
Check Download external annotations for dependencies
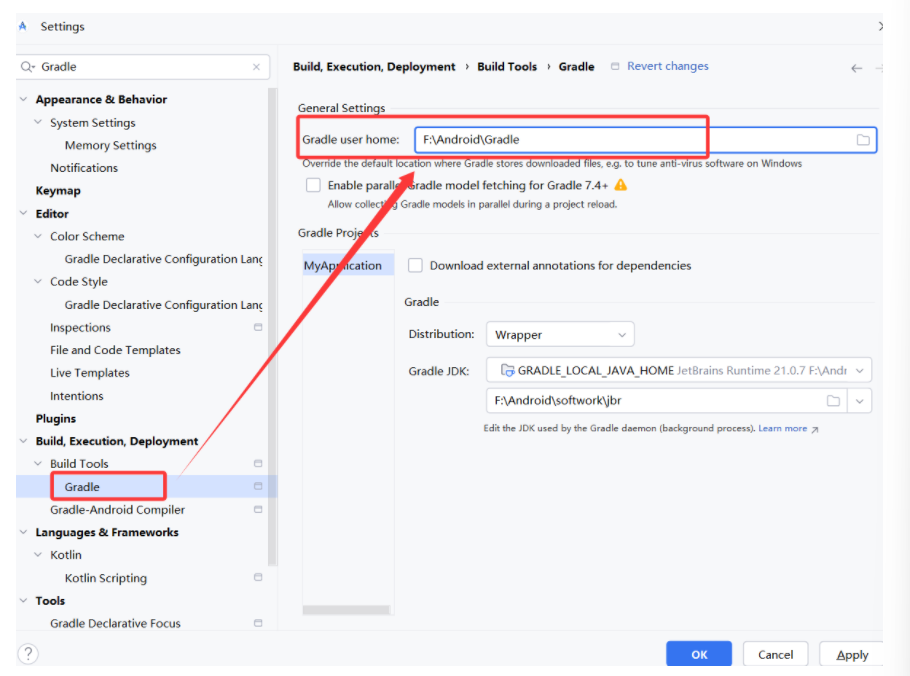point(415,266)
